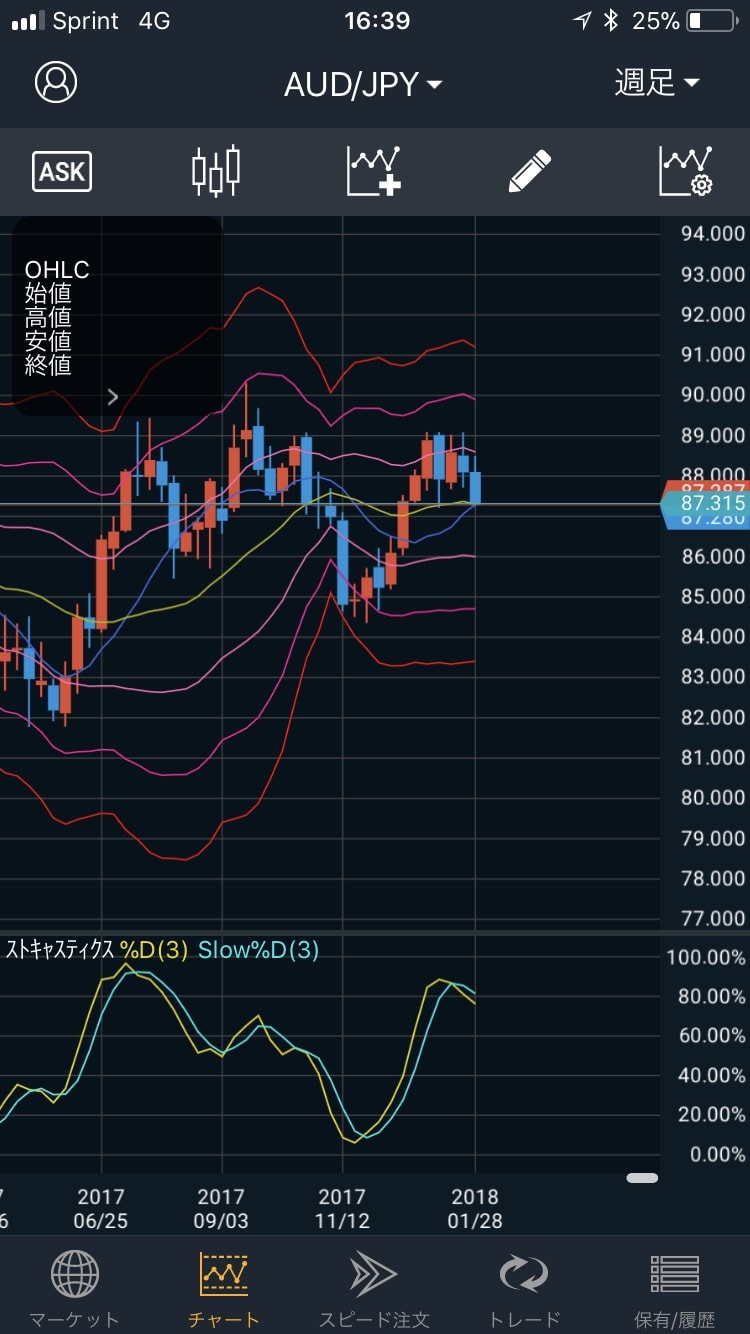Tap the 始値 open price label
The width and height of the screenshot is (750, 1334).
click(48, 294)
